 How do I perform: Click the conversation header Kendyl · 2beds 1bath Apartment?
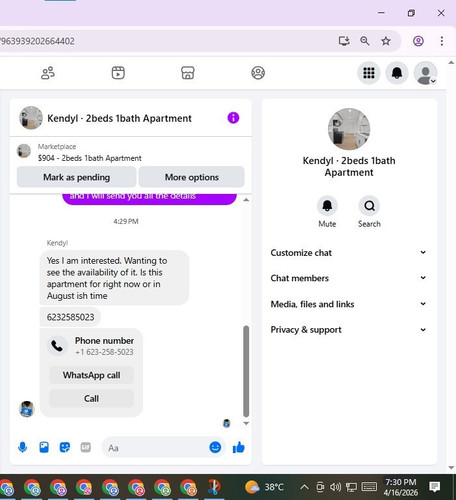point(119,118)
